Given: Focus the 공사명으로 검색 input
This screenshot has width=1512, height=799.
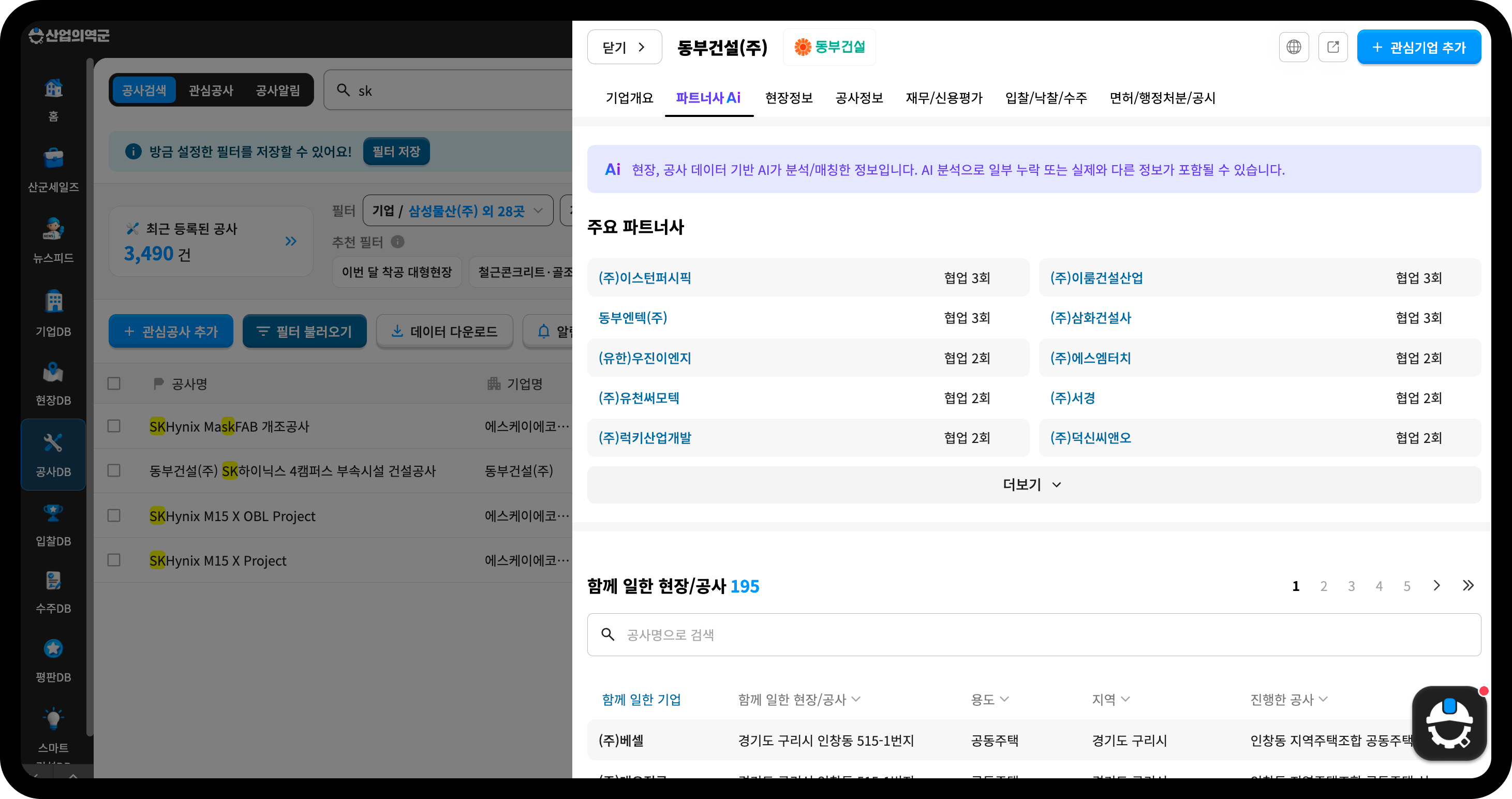Looking at the screenshot, I should click(x=1034, y=634).
